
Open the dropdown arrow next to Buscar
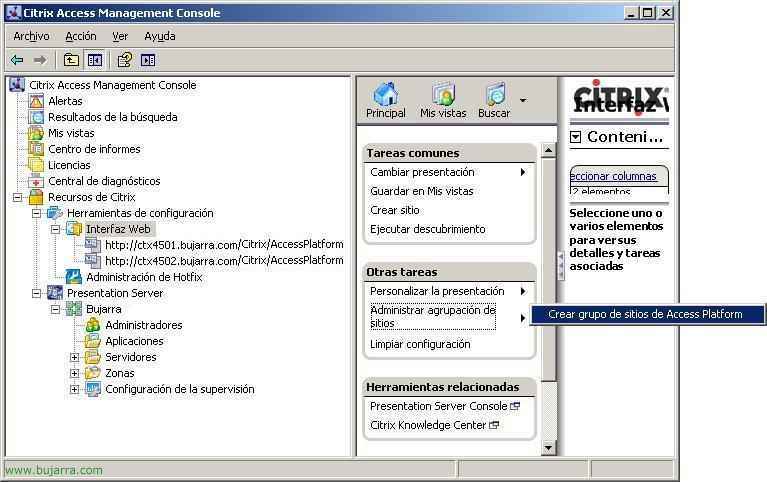(x=523, y=100)
